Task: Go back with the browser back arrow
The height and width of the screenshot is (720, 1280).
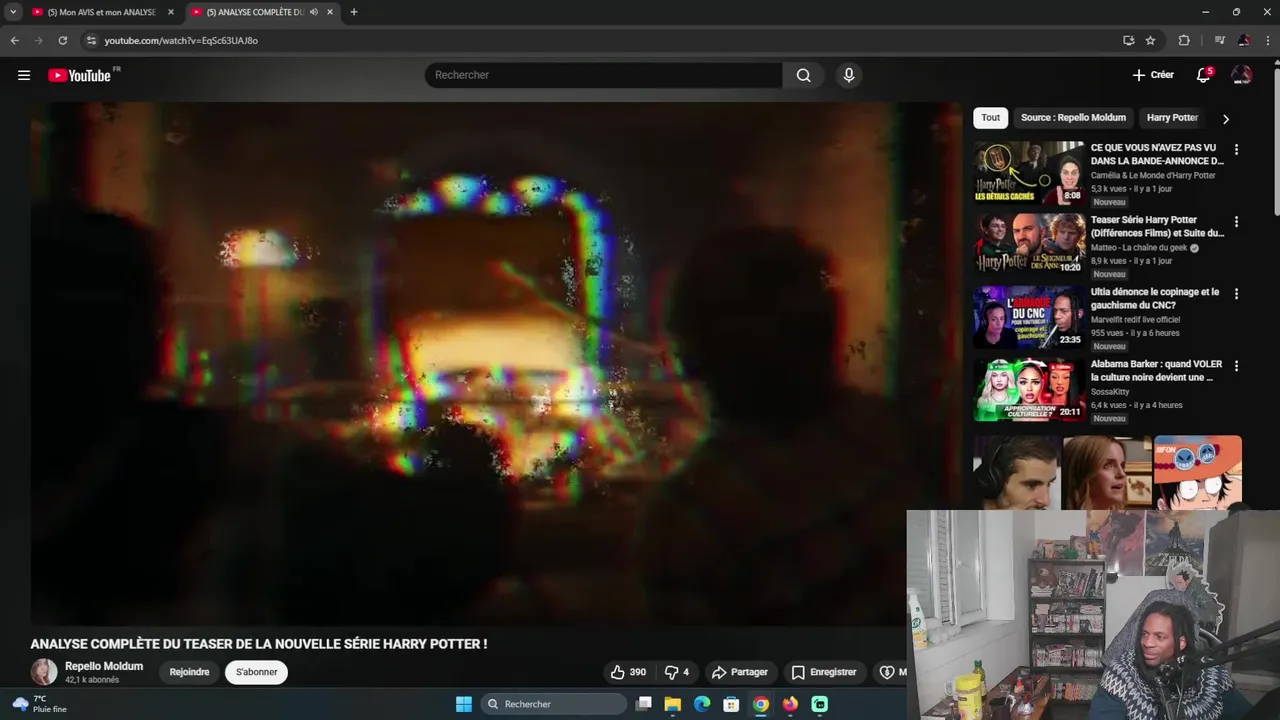Action: point(14,40)
